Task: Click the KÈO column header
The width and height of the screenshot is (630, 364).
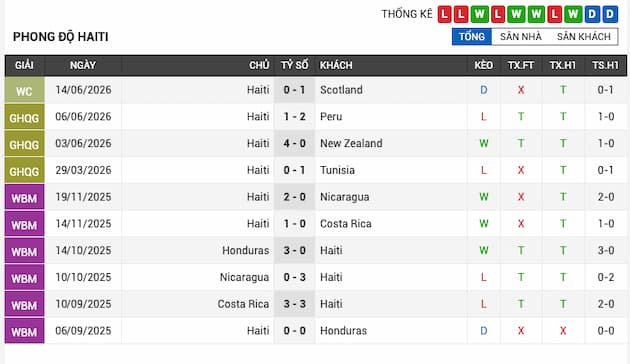Action: (483, 65)
